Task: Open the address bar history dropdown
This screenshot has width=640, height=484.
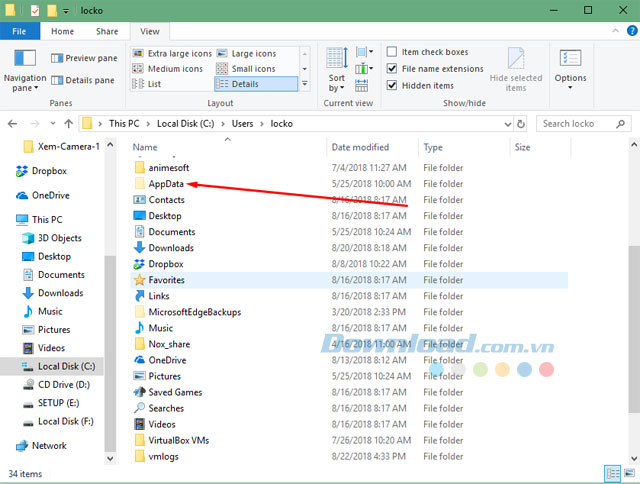Action: pyautogui.click(x=507, y=123)
